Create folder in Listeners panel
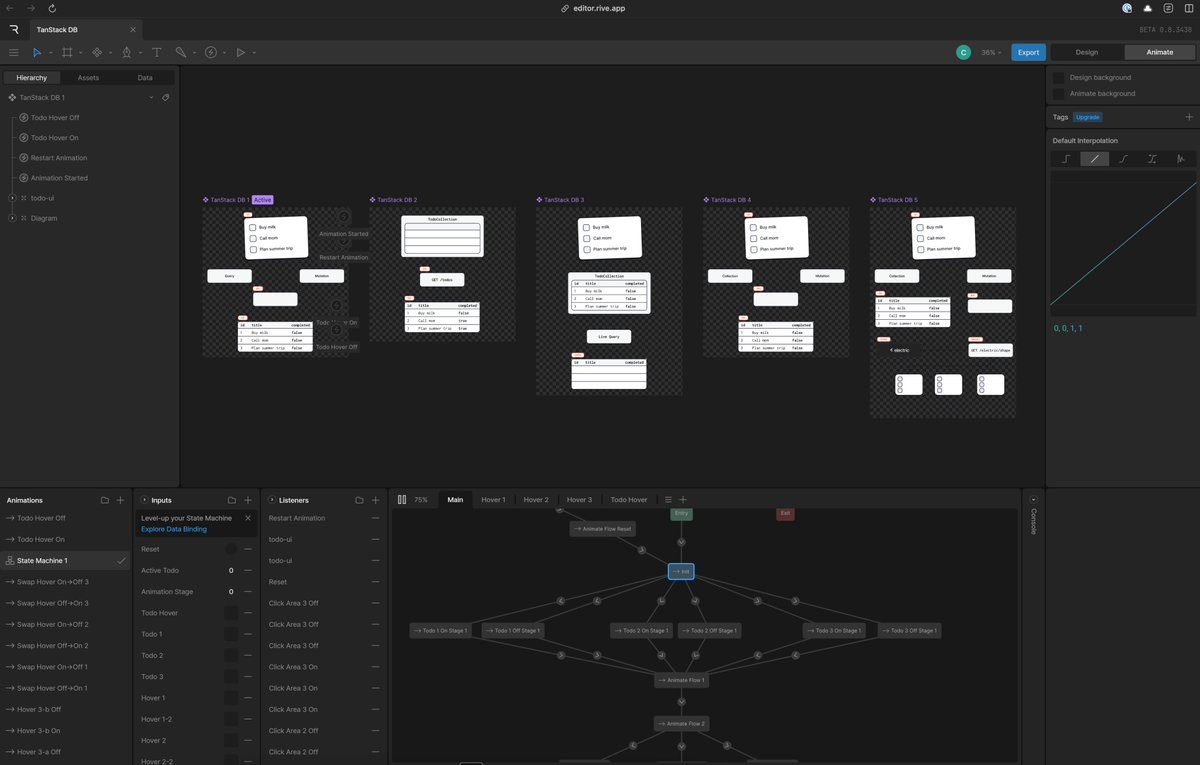 point(359,500)
